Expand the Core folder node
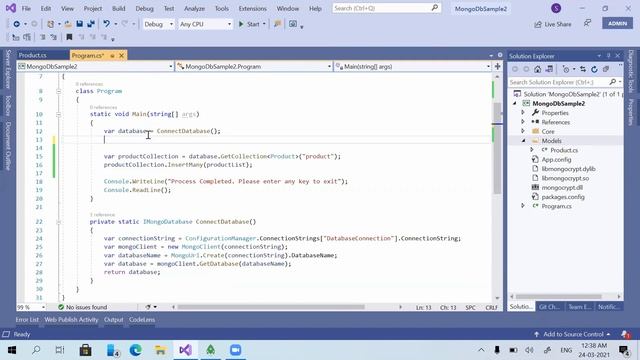 (523, 131)
